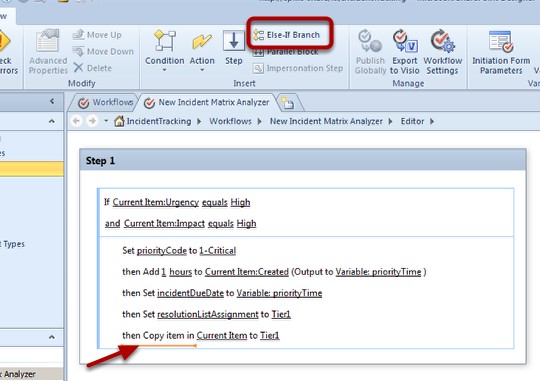Open a new blank tab
Viewport: 540px width, 381px height.
pos(288,103)
